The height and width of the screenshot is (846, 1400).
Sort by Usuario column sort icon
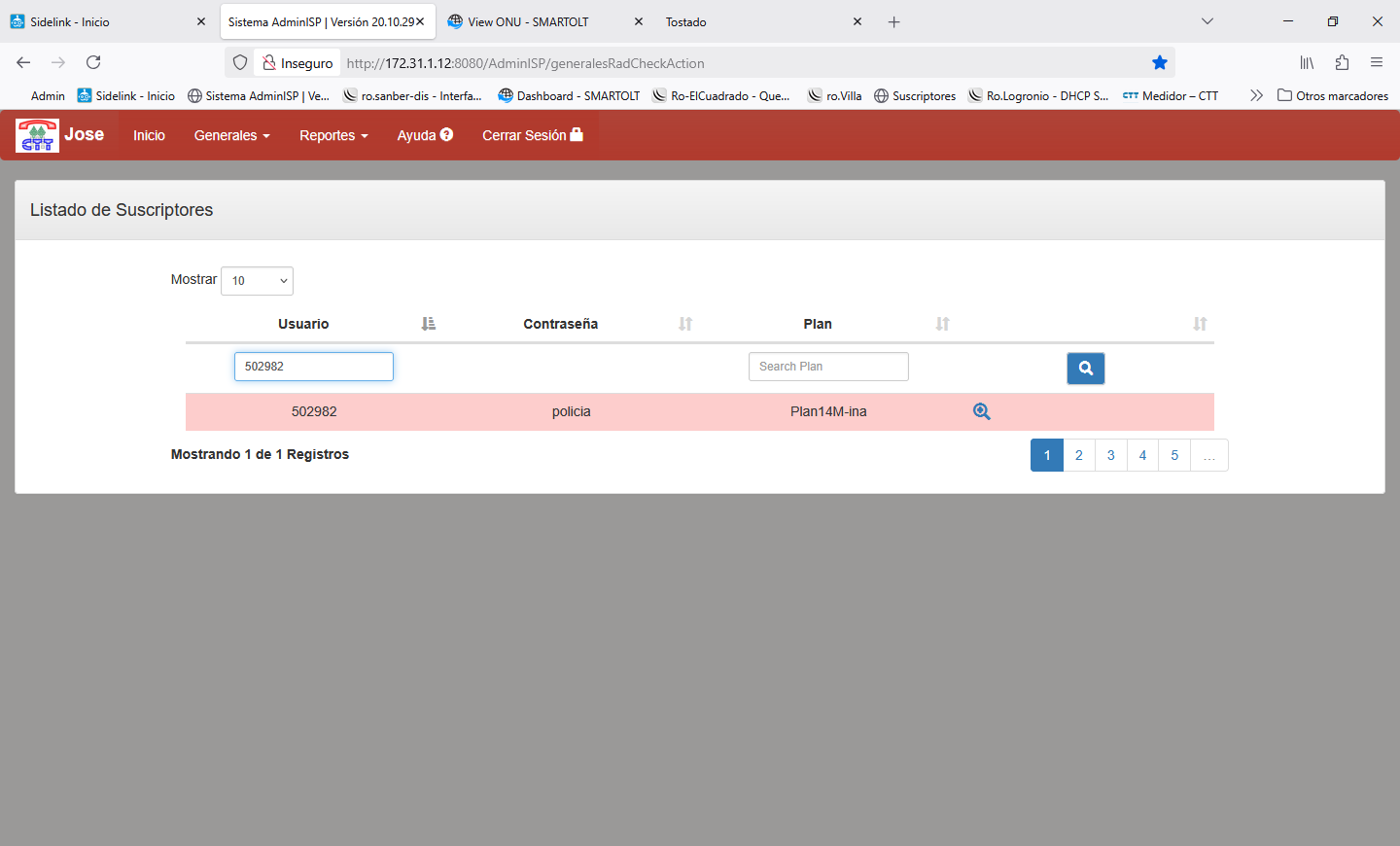428,324
